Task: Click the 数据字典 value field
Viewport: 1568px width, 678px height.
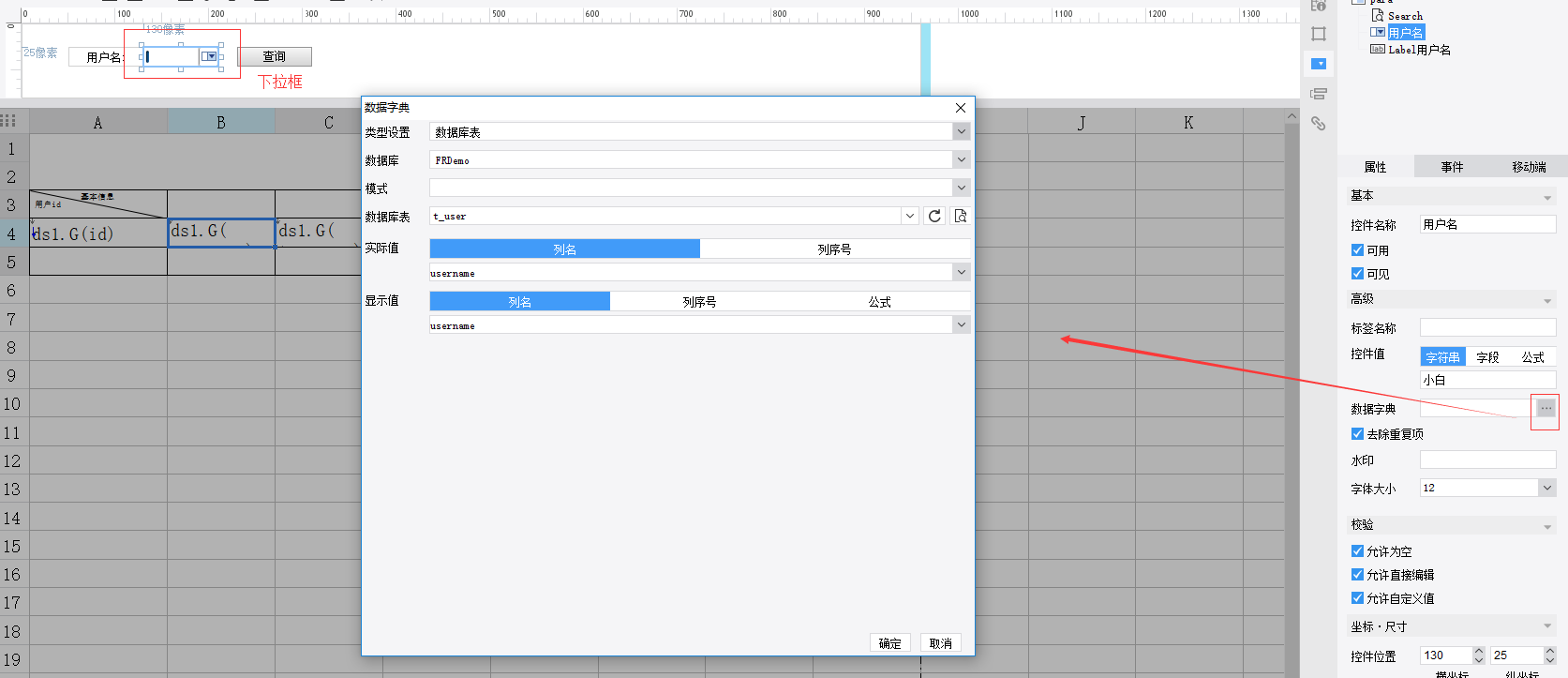Action: click(1476, 408)
